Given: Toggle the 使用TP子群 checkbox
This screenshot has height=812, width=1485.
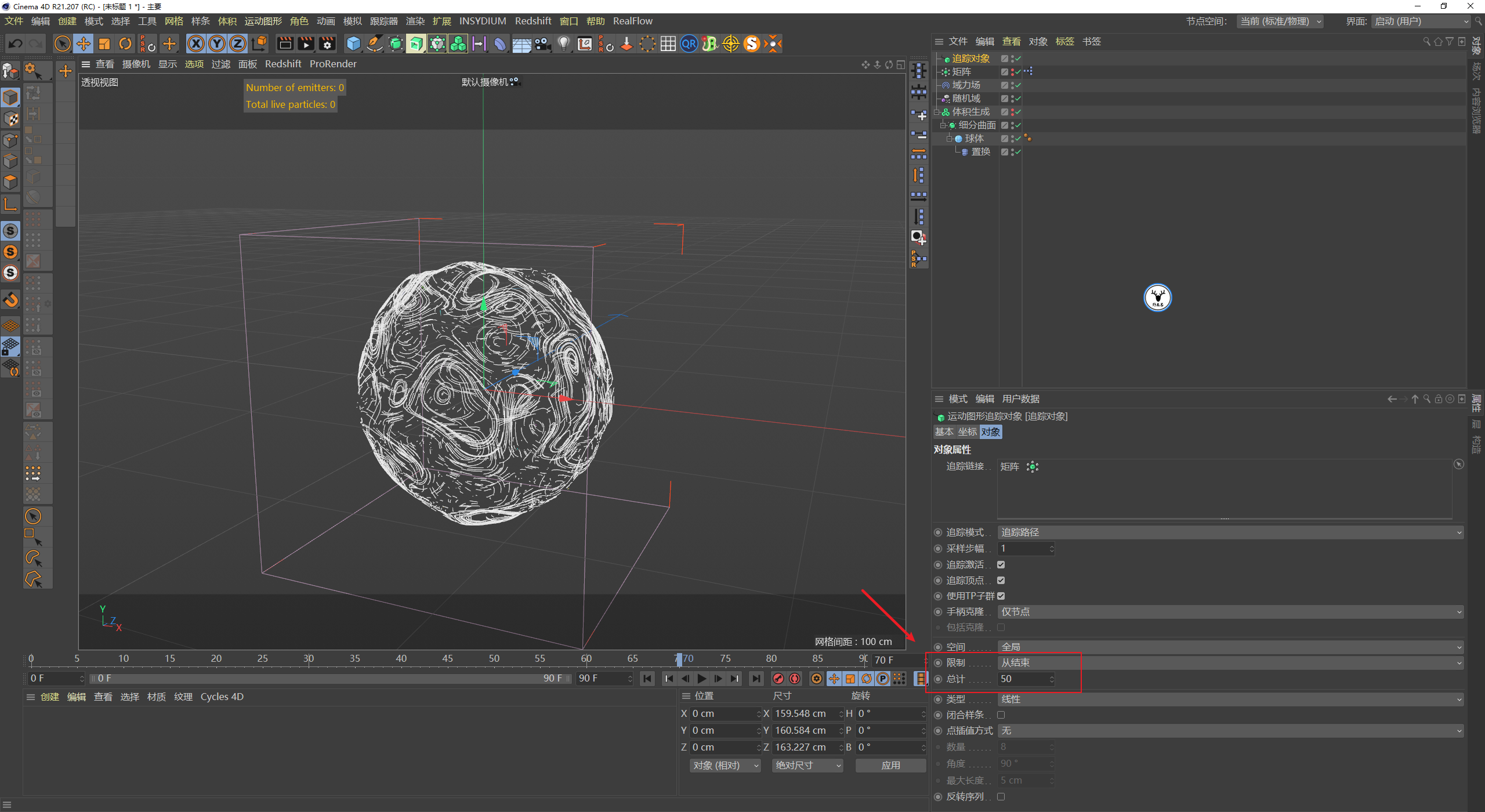Looking at the screenshot, I should click(x=1001, y=596).
